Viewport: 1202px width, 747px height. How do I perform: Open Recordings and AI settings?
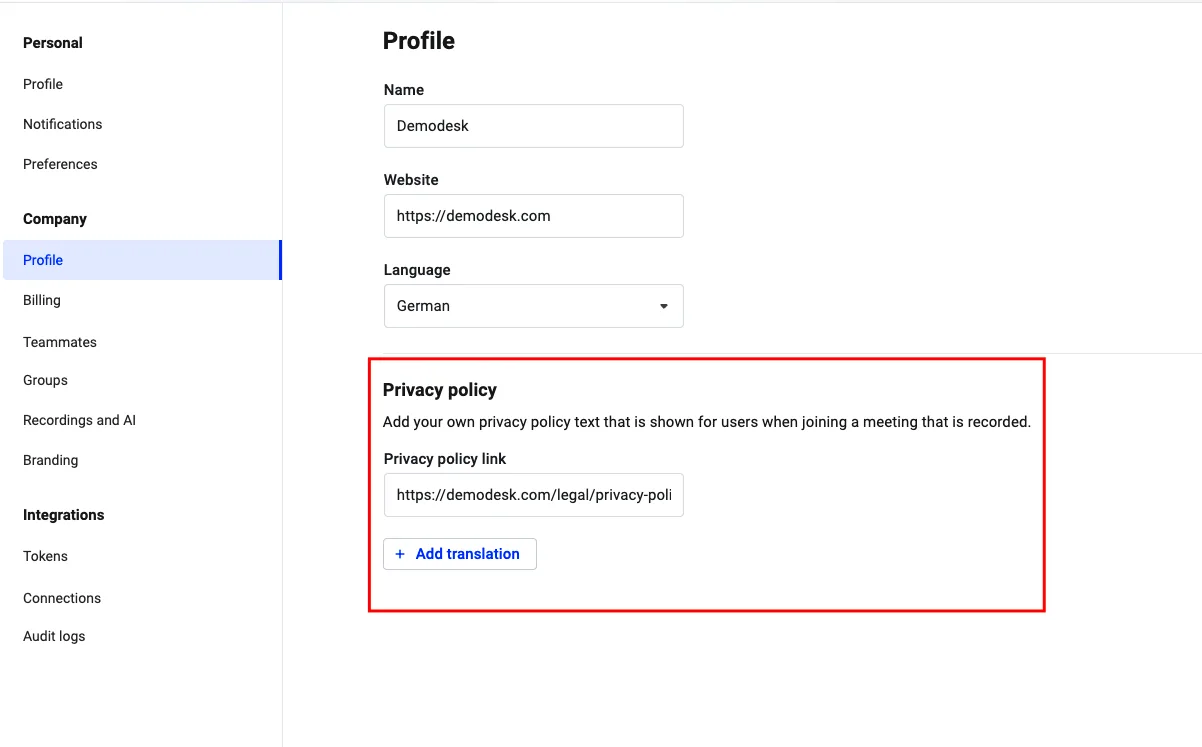pos(79,420)
